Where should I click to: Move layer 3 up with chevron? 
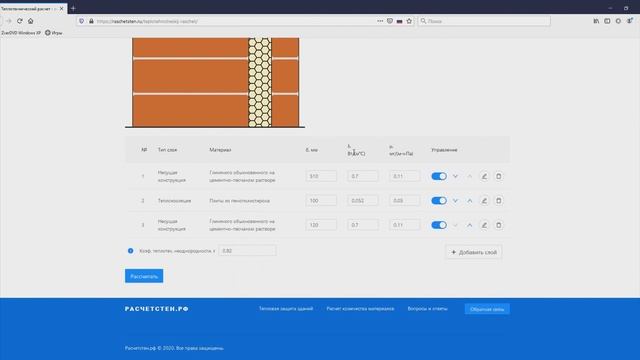coord(470,225)
